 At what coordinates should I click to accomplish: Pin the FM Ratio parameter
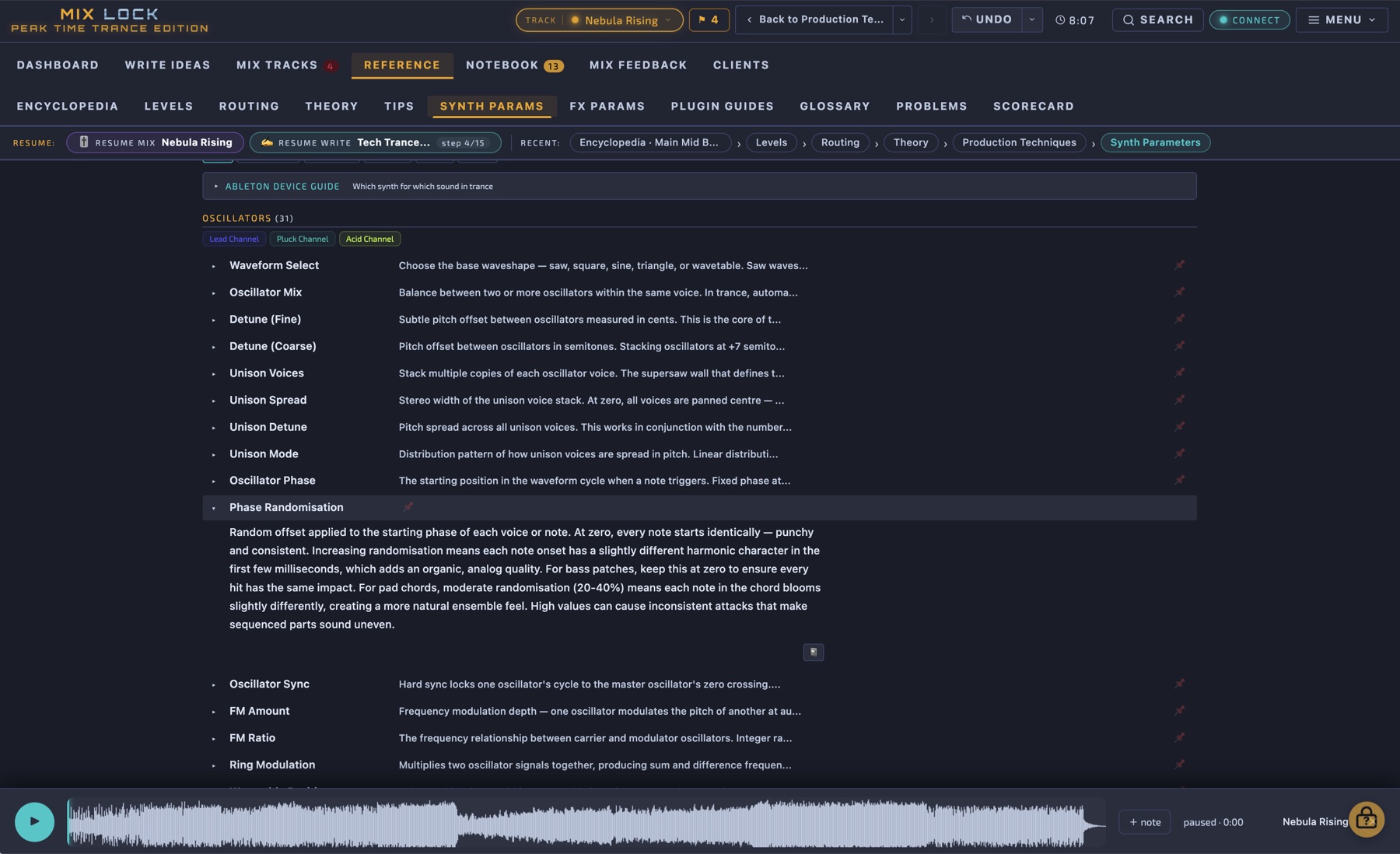[1179, 738]
